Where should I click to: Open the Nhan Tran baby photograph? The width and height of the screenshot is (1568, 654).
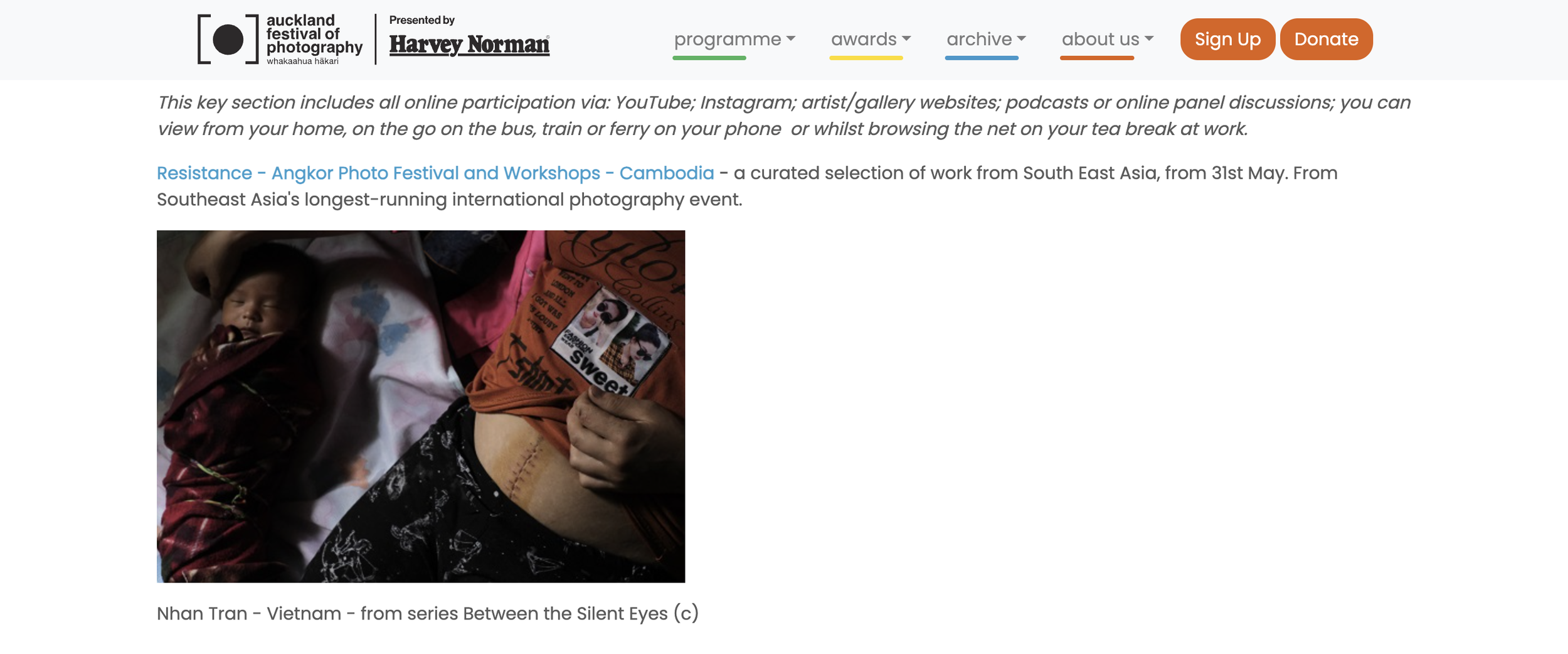coord(421,406)
